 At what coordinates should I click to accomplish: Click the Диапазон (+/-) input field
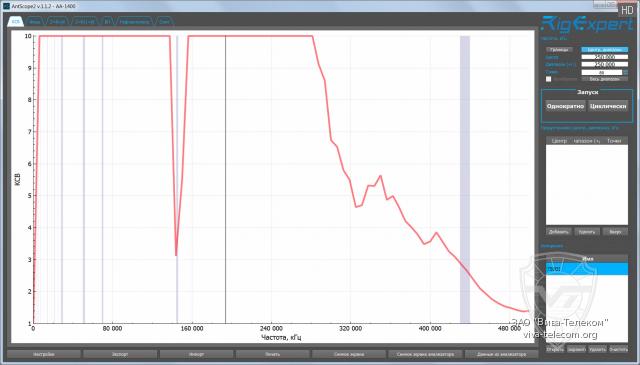604,65
